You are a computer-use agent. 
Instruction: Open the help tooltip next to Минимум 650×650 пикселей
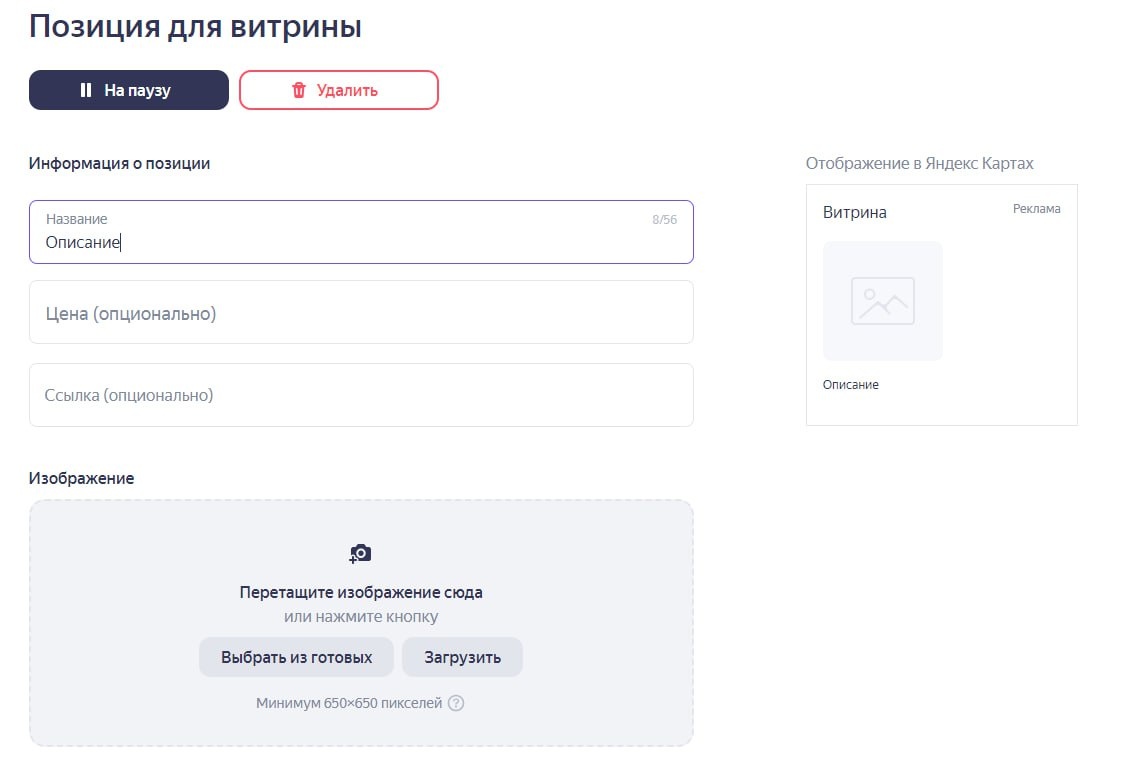456,703
